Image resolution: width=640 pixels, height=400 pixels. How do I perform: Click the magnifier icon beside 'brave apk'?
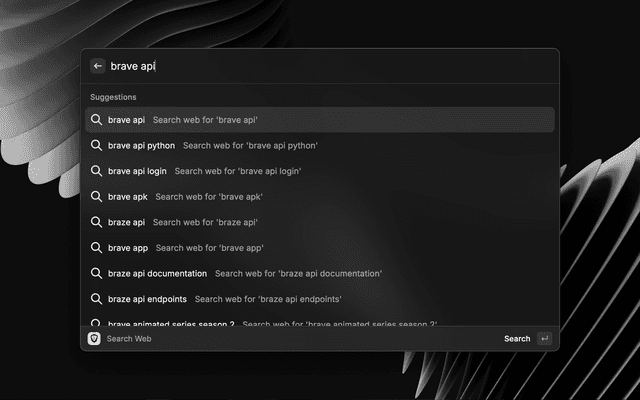click(x=96, y=196)
